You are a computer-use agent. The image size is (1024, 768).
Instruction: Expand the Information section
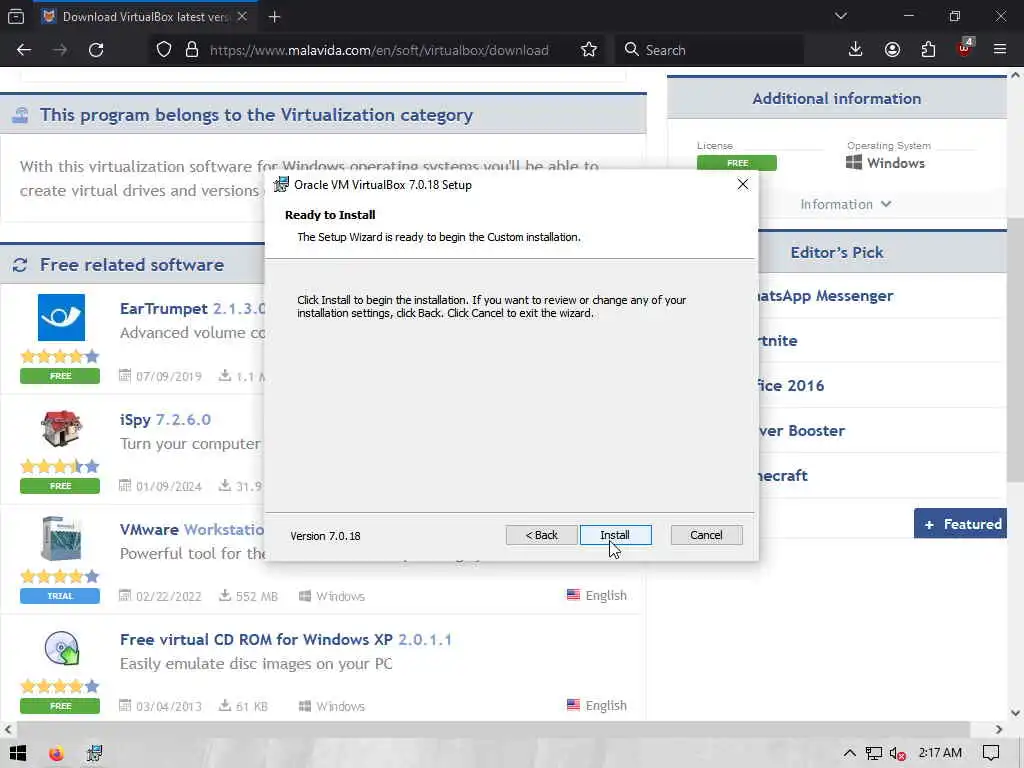846,204
